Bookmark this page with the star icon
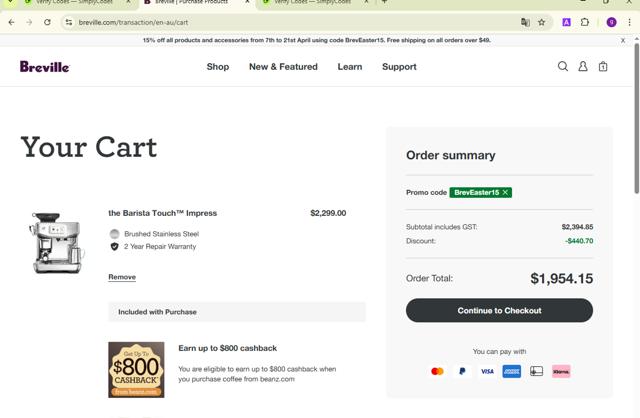Image resolution: width=640 pixels, height=418 pixels. [x=542, y=22]
